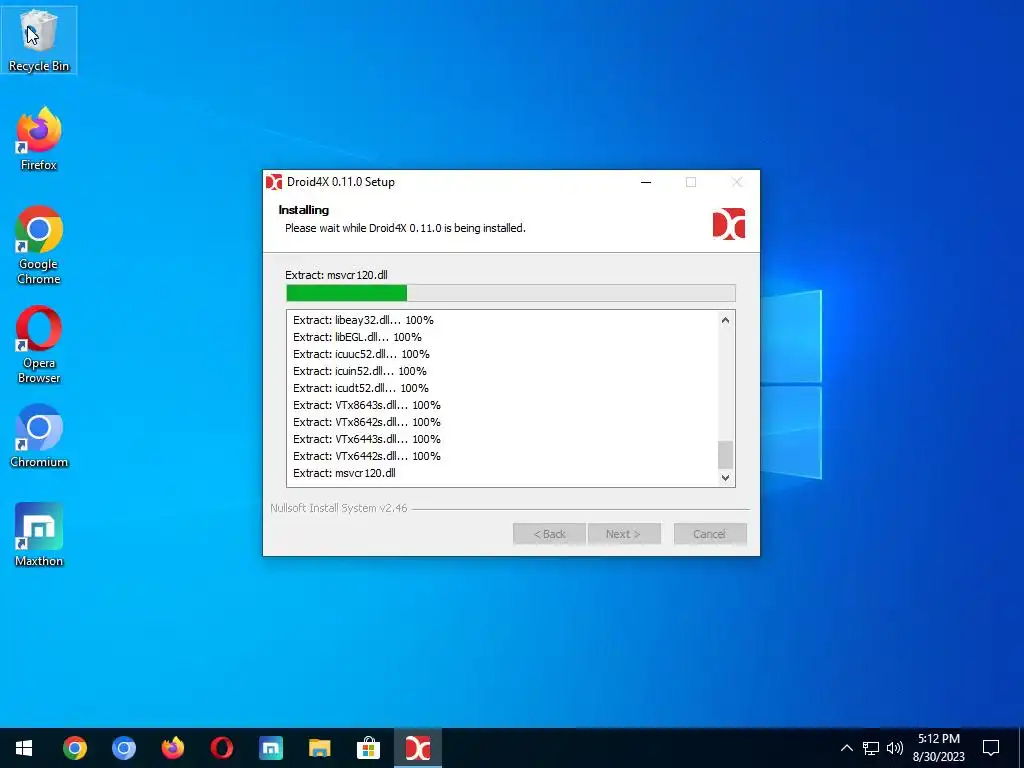
Task: Click the install log scrollbar down arrow
Action: 726,477
